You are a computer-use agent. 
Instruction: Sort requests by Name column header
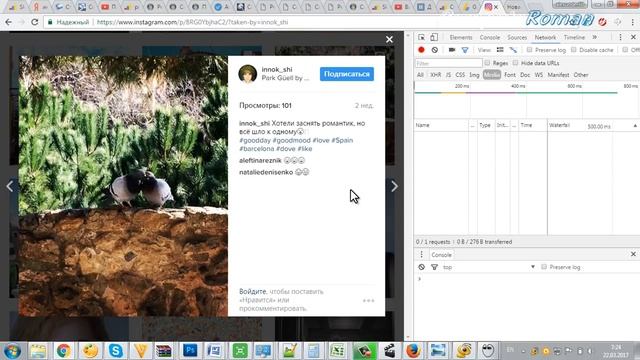pyautogui.click(x=442, y=125)
